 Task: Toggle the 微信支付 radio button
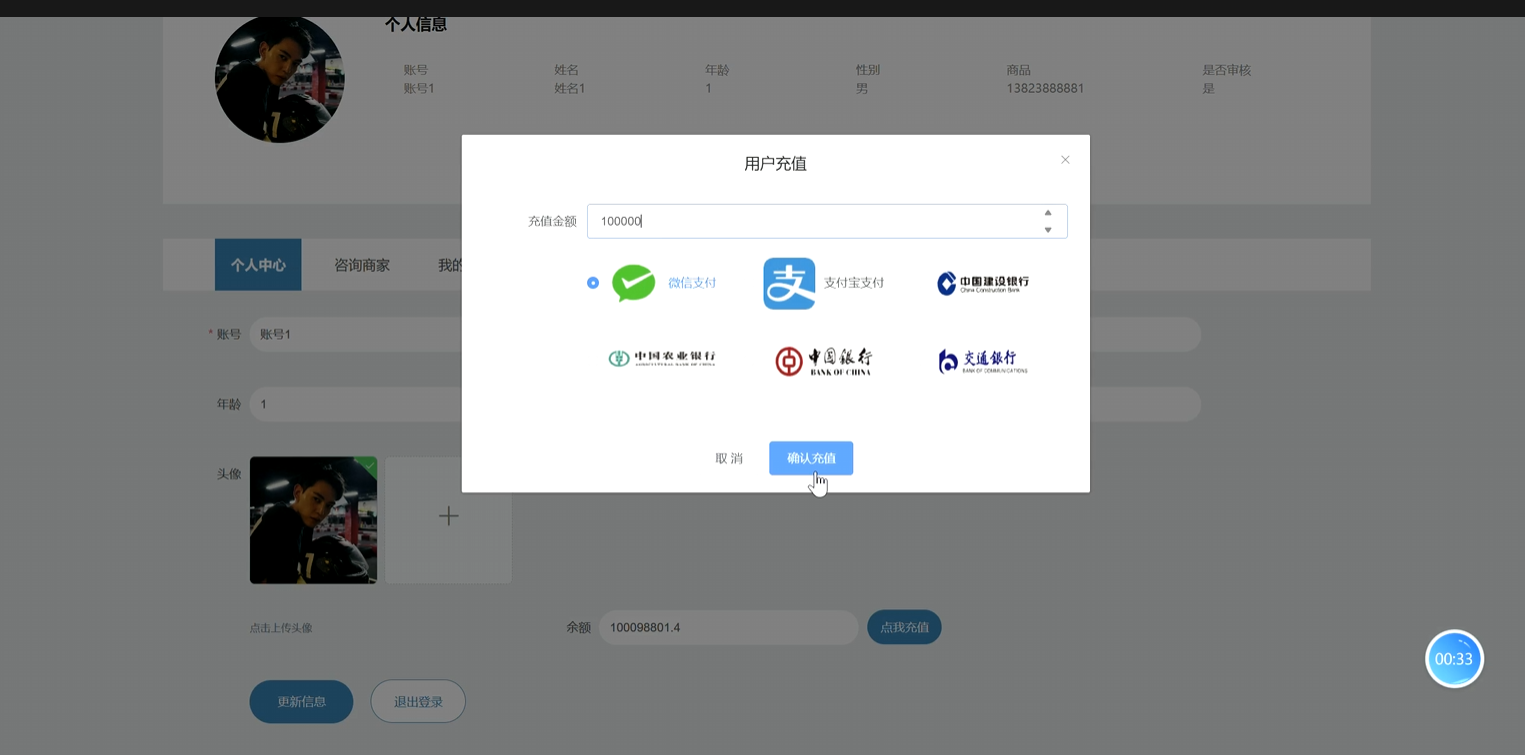point(593,283)
